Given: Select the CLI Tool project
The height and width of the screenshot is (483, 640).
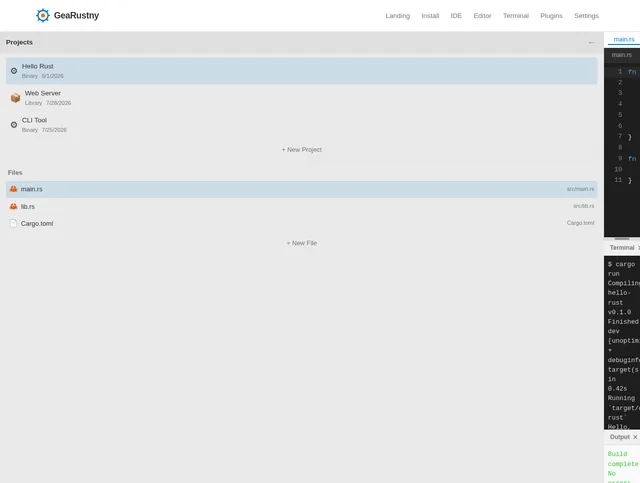Looking at the screenshot, I should (302, 125).
